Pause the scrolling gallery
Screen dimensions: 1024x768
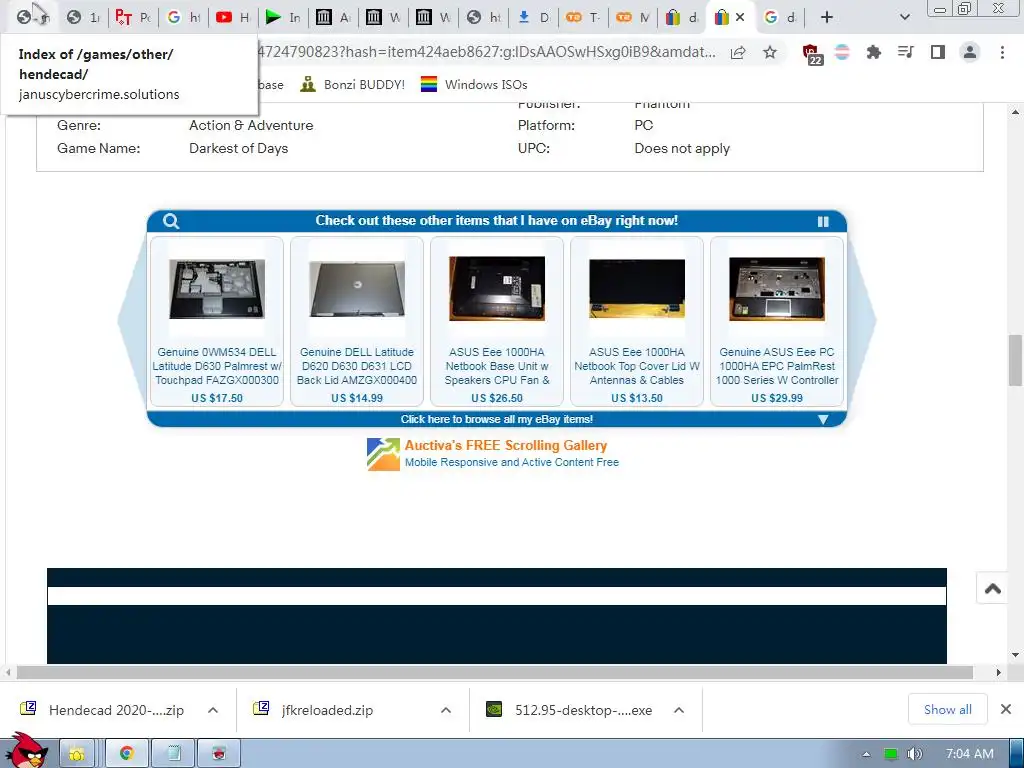pos(823,221)
